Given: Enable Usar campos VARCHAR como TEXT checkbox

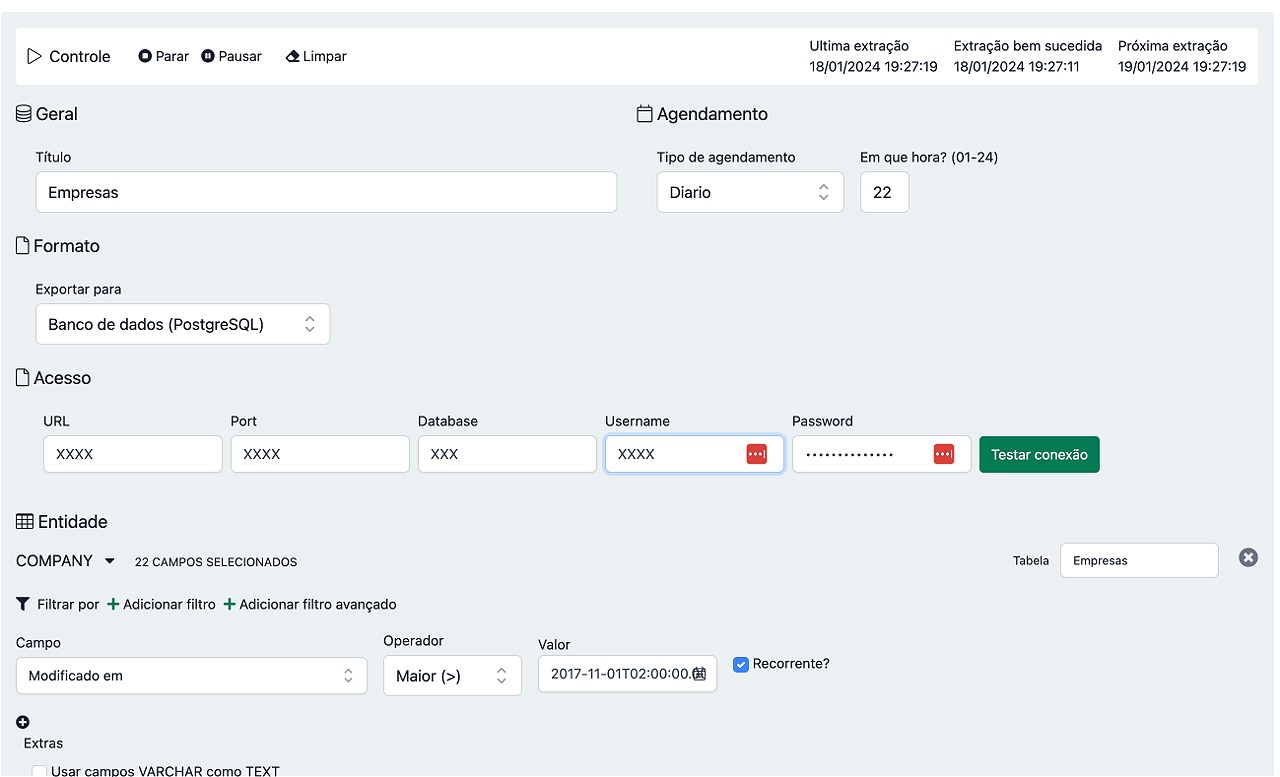Looking at the screenshot, I should coord(40,771).
